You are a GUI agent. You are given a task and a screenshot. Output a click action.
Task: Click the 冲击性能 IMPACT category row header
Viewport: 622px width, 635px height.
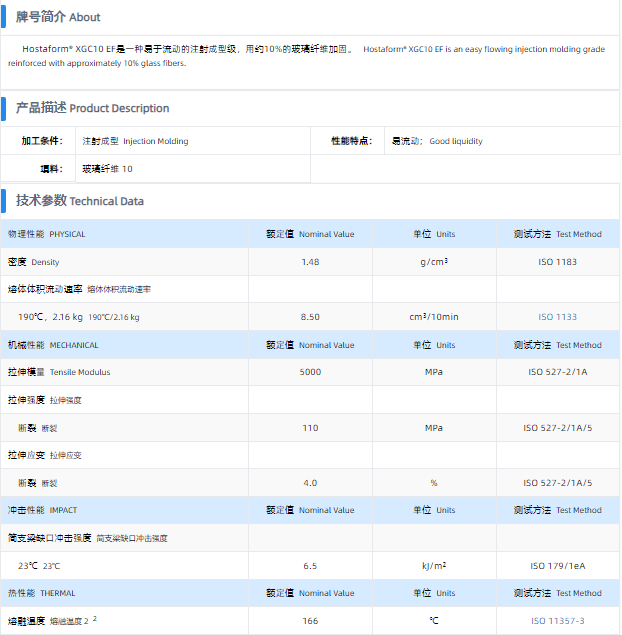point(42,510)
